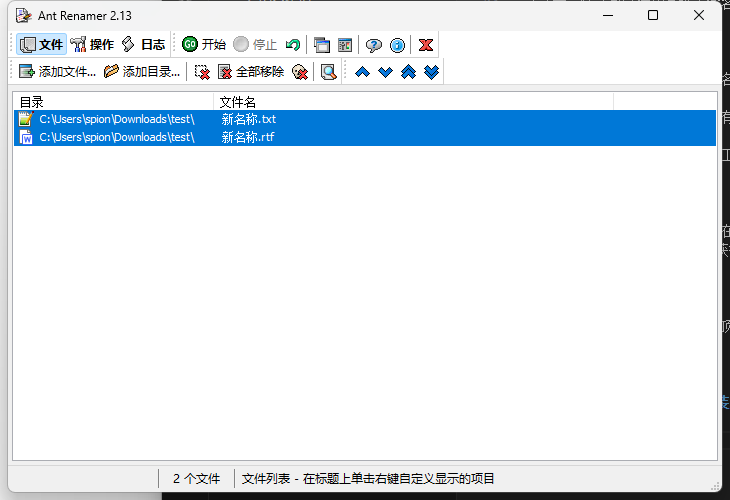This screenshot has height=500, width=730.
Task: Open the About info icon
Action: (x=397, y=45)
